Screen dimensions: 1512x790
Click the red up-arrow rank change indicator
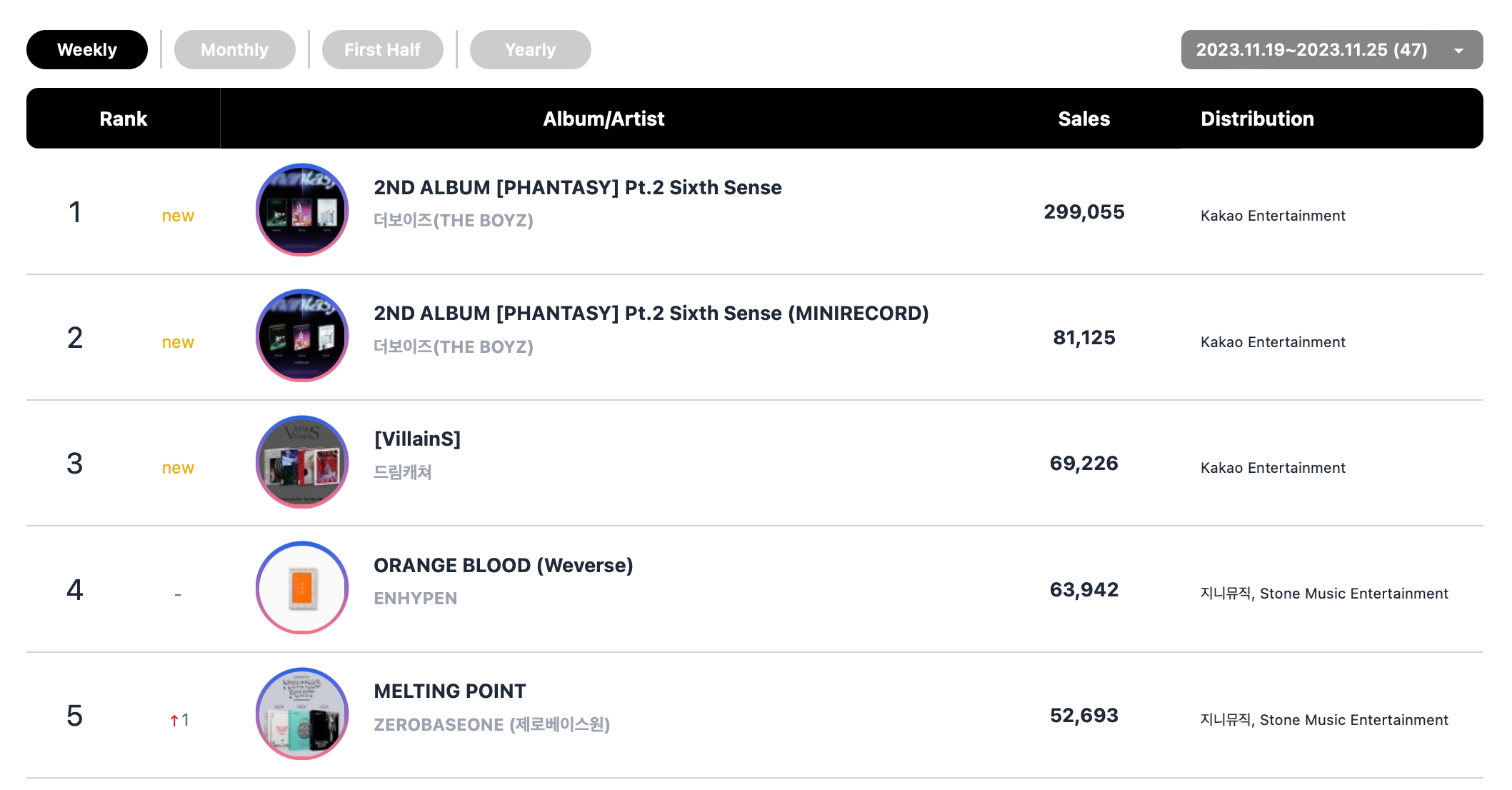tap(174, 721)
